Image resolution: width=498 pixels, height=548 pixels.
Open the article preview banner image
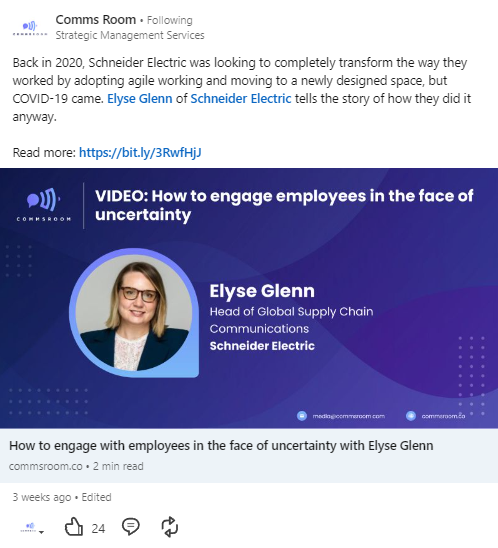click(x=249, y=298)
